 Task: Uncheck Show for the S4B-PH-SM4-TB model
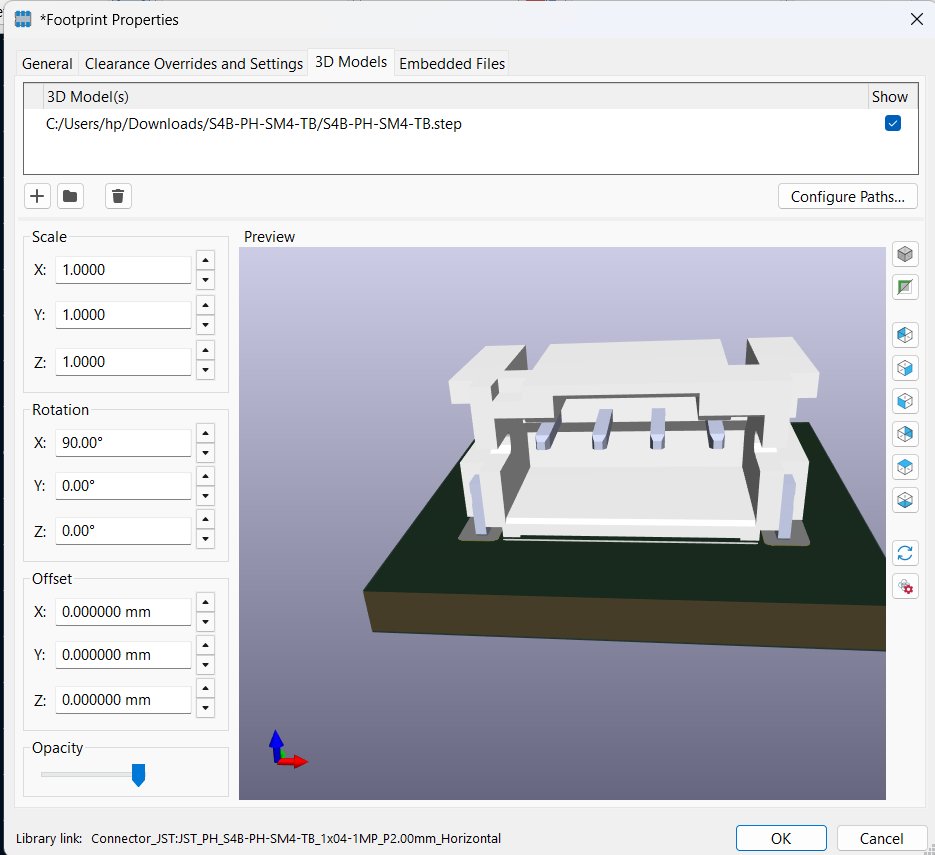(894, 125)
